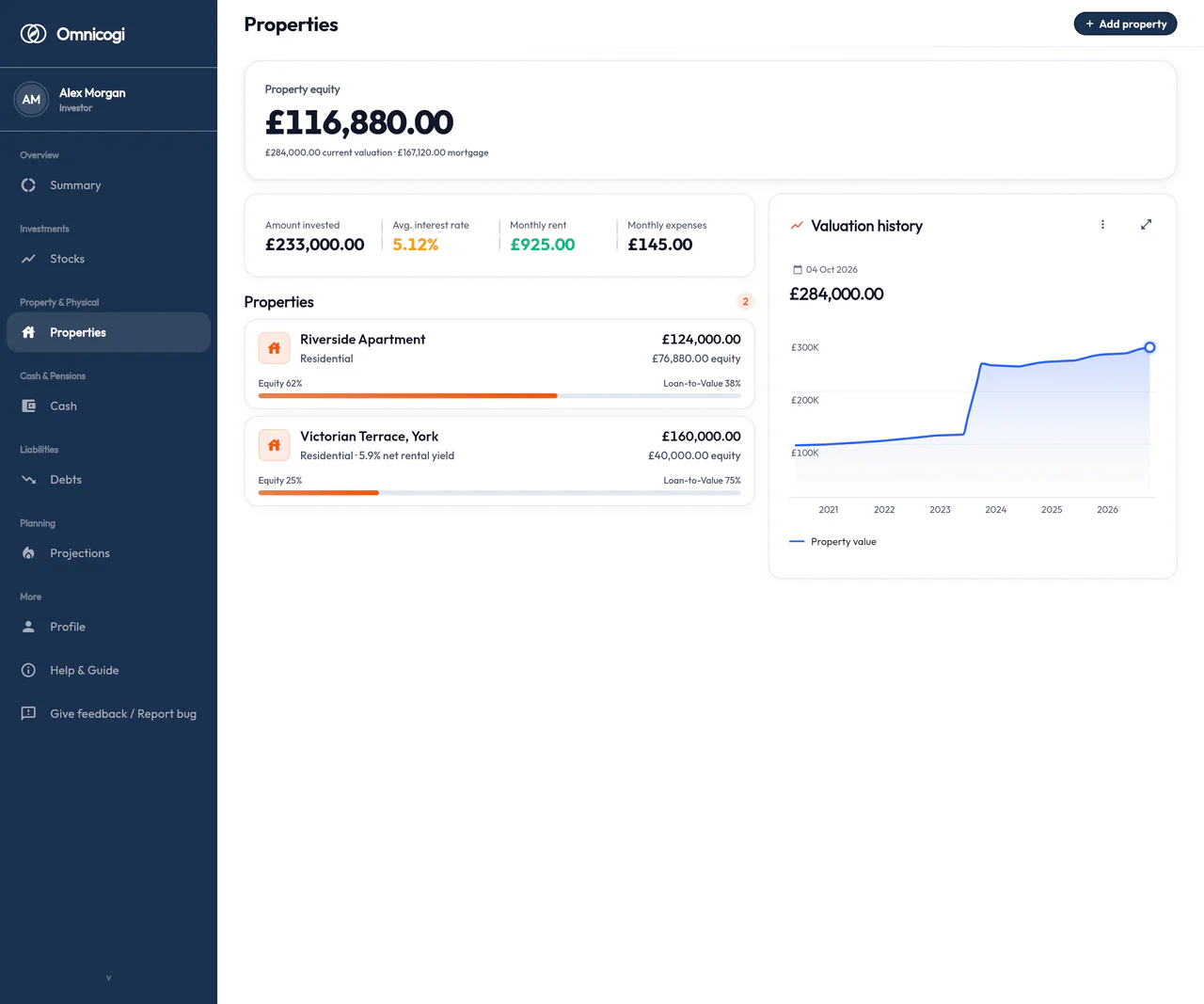Image resolution: width=1204 pixels, height=1004 pixels.
Task: Click the Victorian Terrace equity progress bar
Action: click(499, 493)
